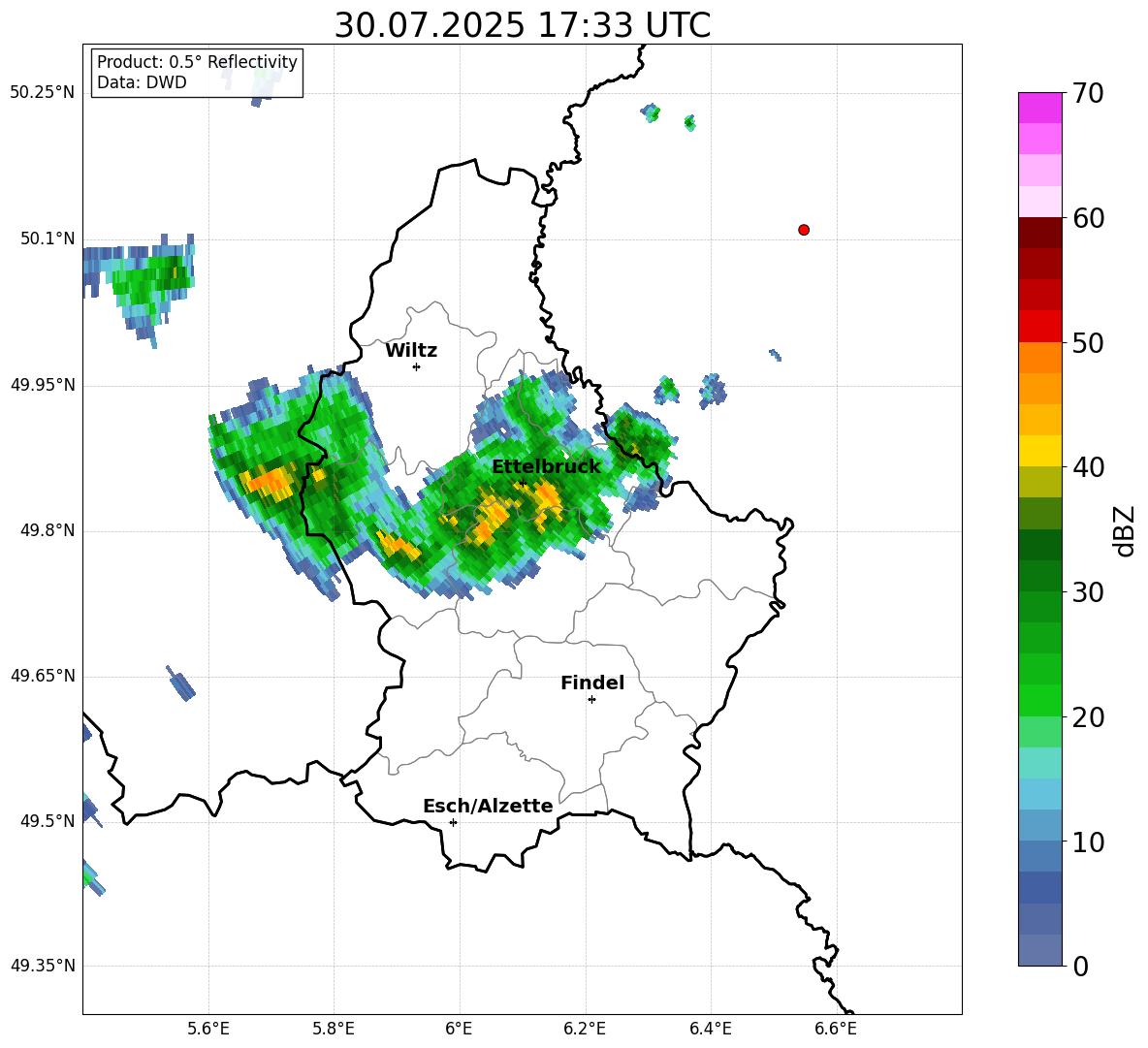Click the title 30.07.2025 17:33 UTC
Viewport: 1148px width, 1048px height.
(x=523, y=25)
